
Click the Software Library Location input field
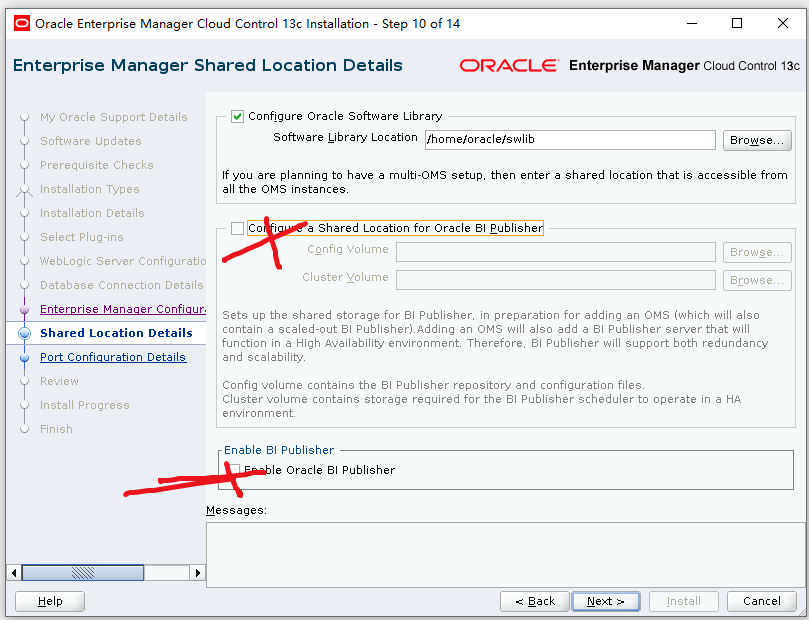click(x=569, y=140)
